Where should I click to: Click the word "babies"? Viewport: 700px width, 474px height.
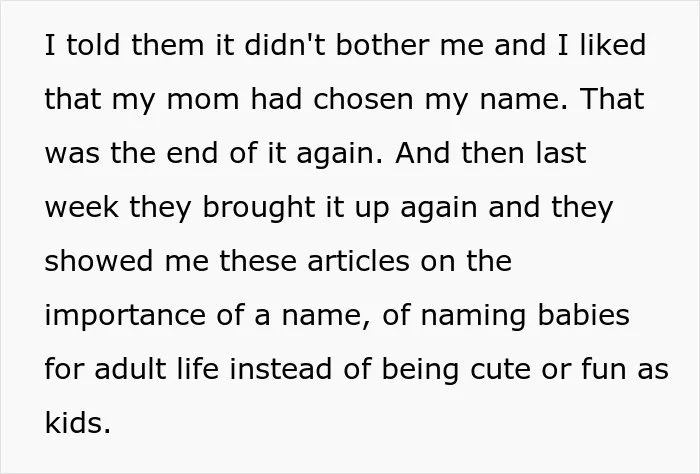pos(583,315)
